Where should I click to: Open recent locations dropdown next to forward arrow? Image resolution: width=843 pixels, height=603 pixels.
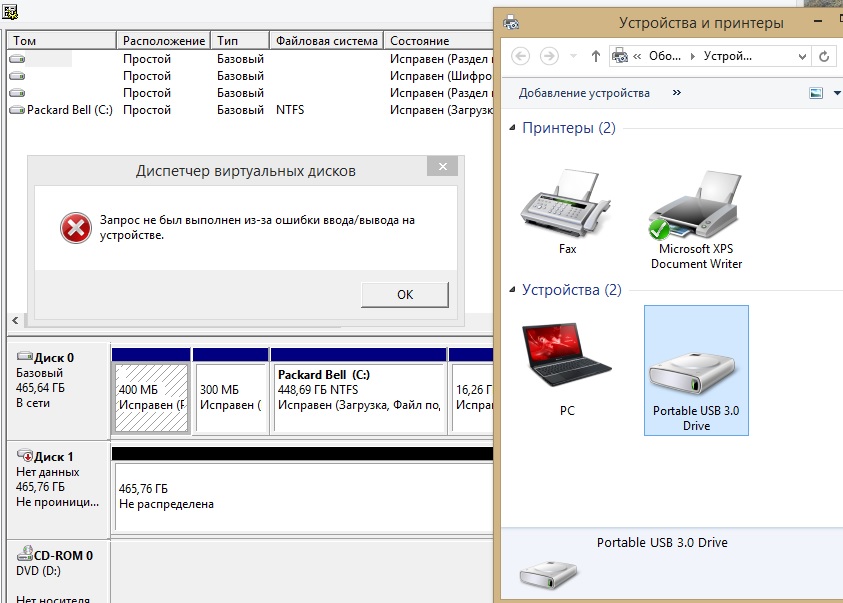click(x=573, y=56)
